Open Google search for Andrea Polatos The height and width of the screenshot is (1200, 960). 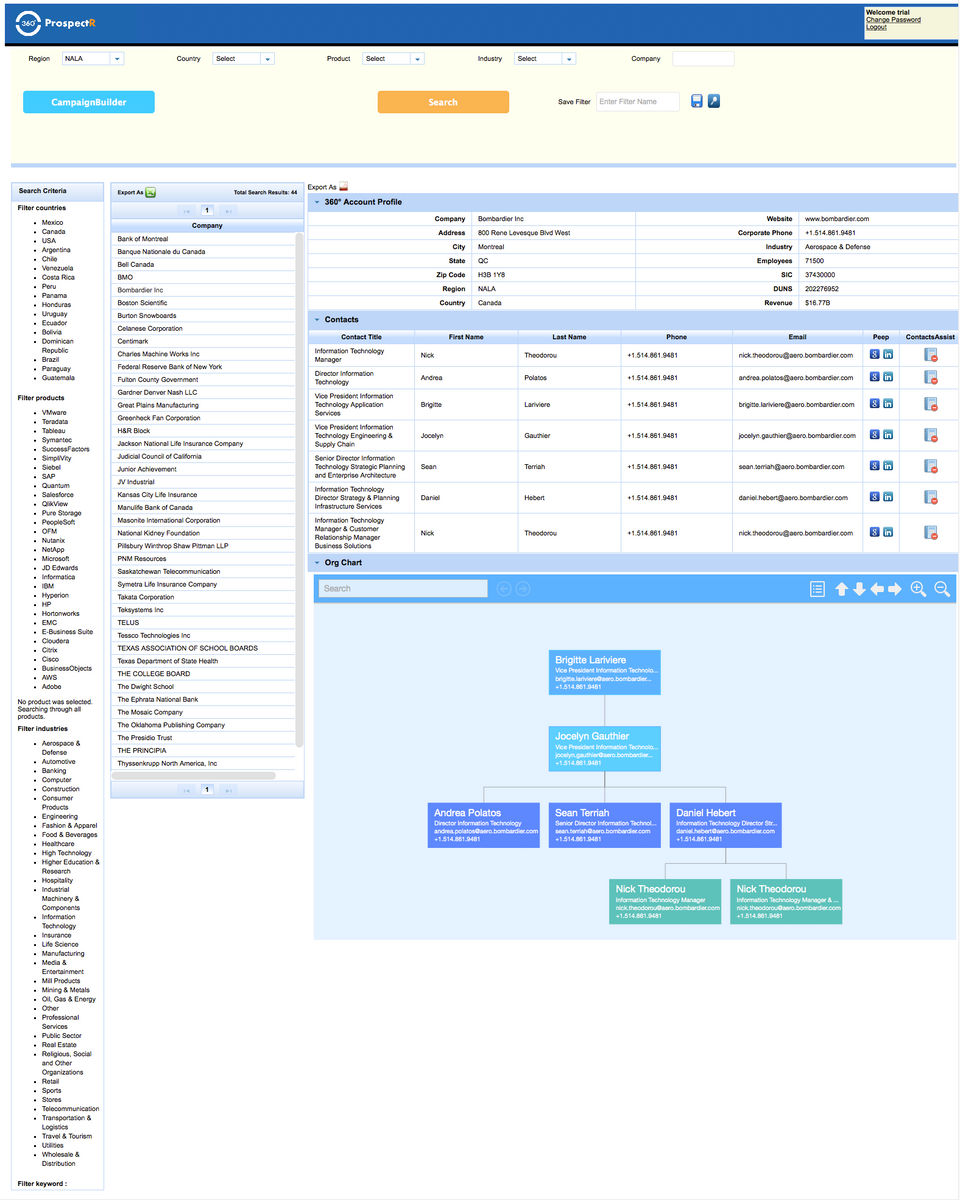[x=874, y=377]
